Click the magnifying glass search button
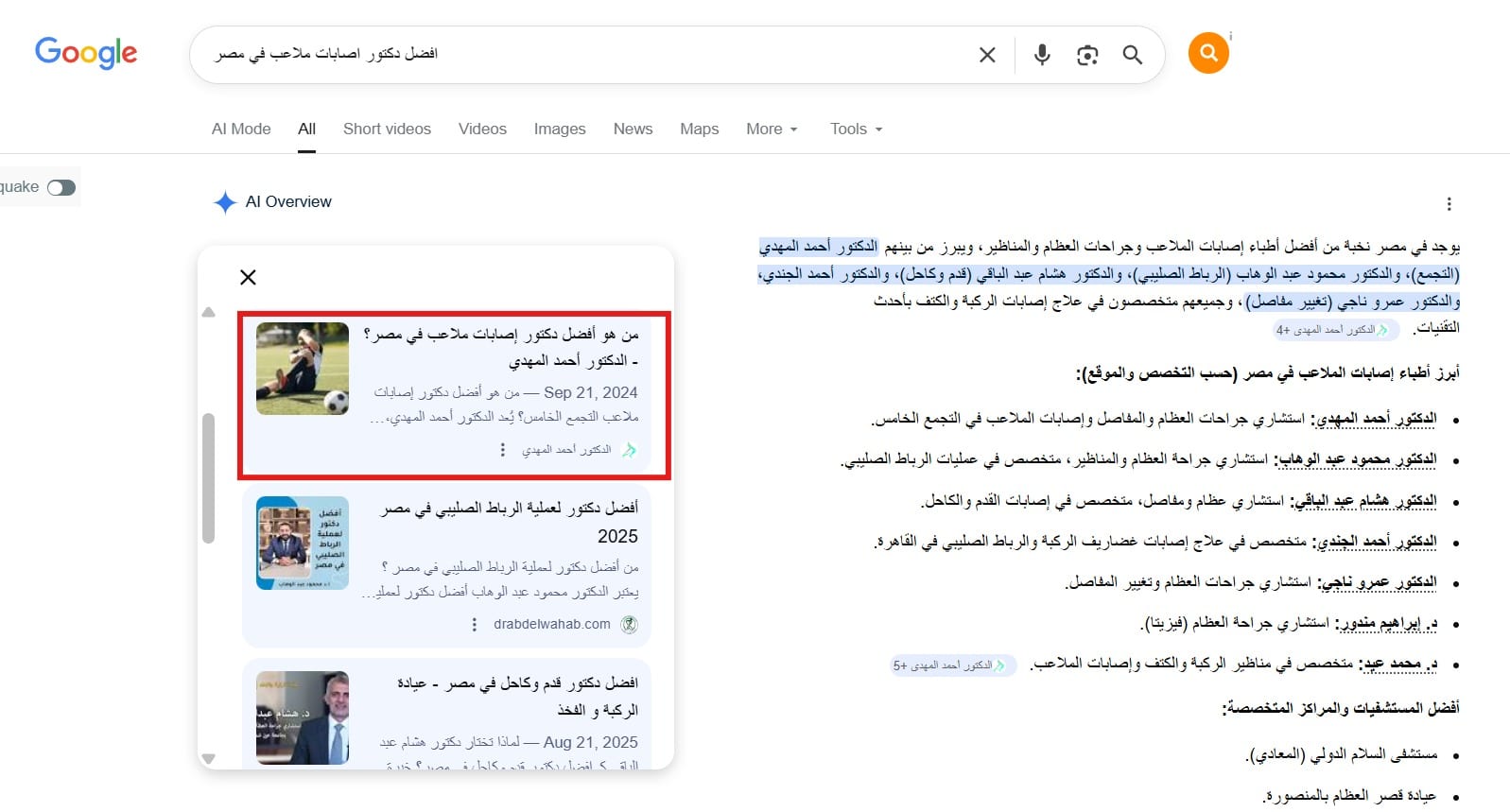Screen dimensions: 1510x812 (x=1132, y=55)
